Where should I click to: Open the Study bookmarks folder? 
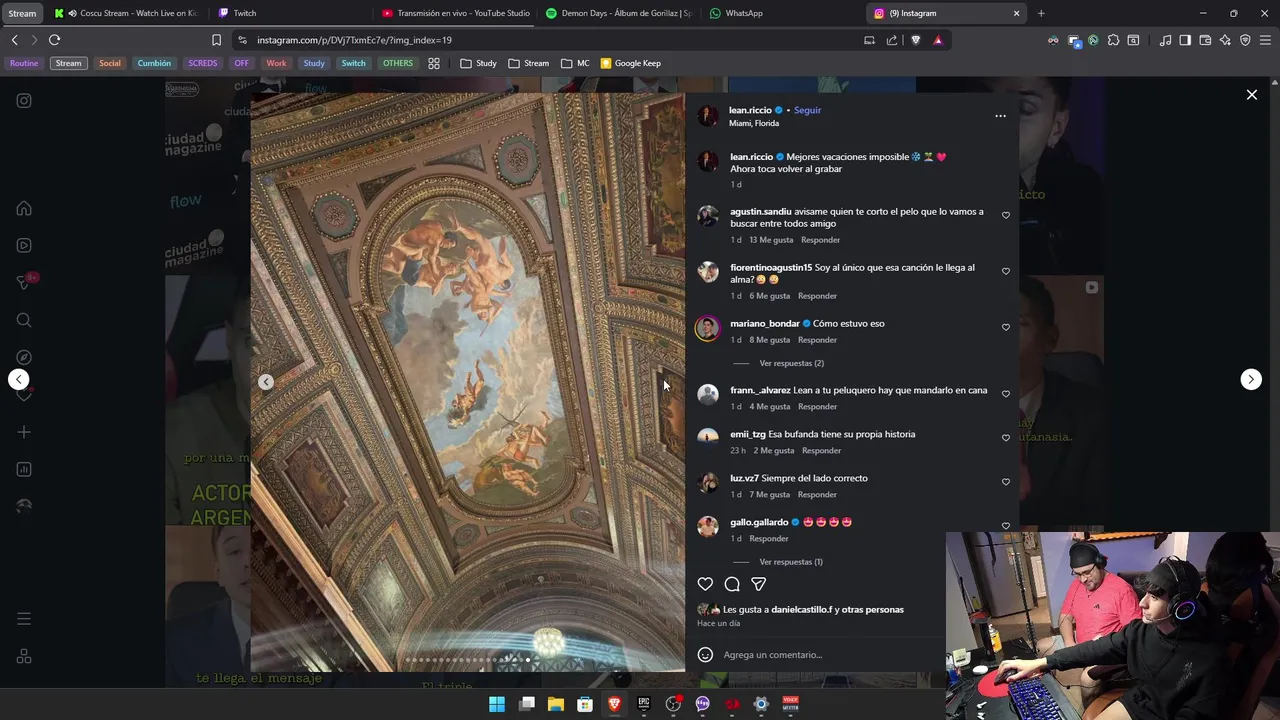point(478,63)
